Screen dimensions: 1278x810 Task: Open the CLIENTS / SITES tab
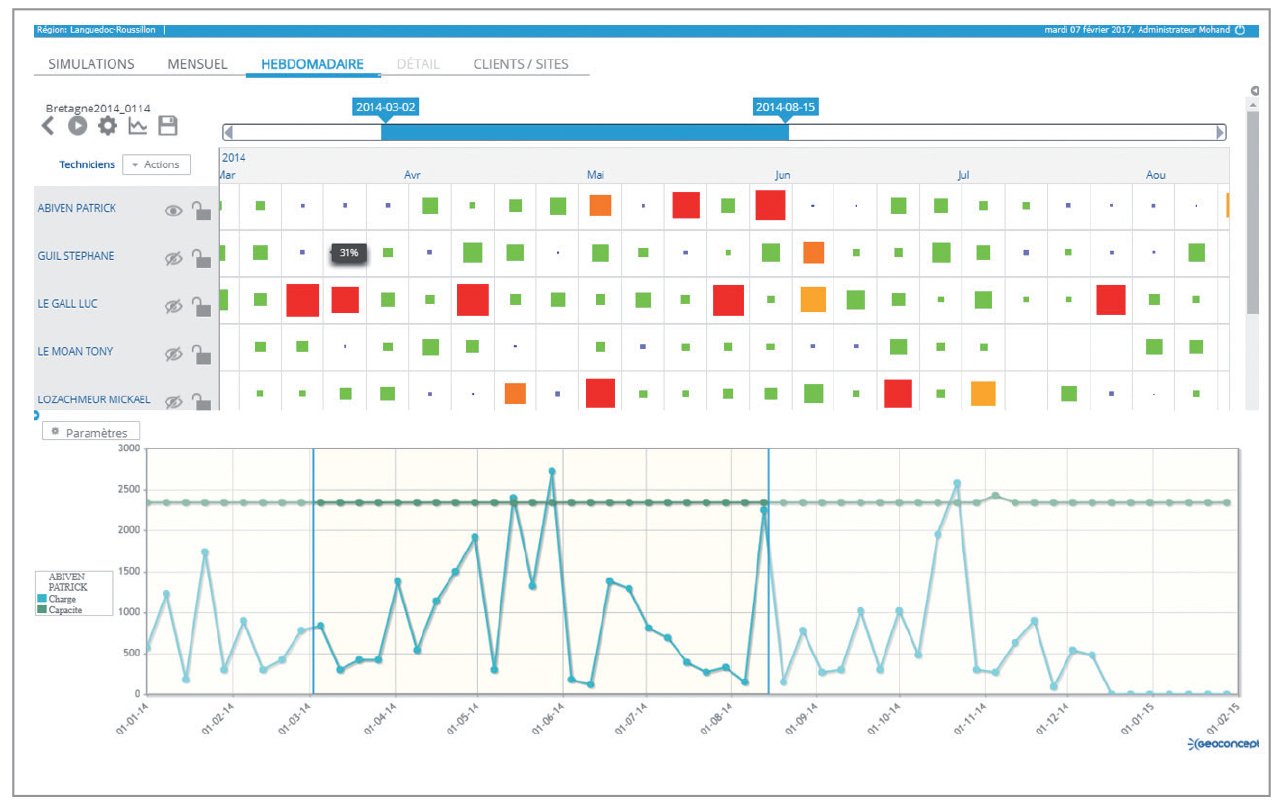520,64
